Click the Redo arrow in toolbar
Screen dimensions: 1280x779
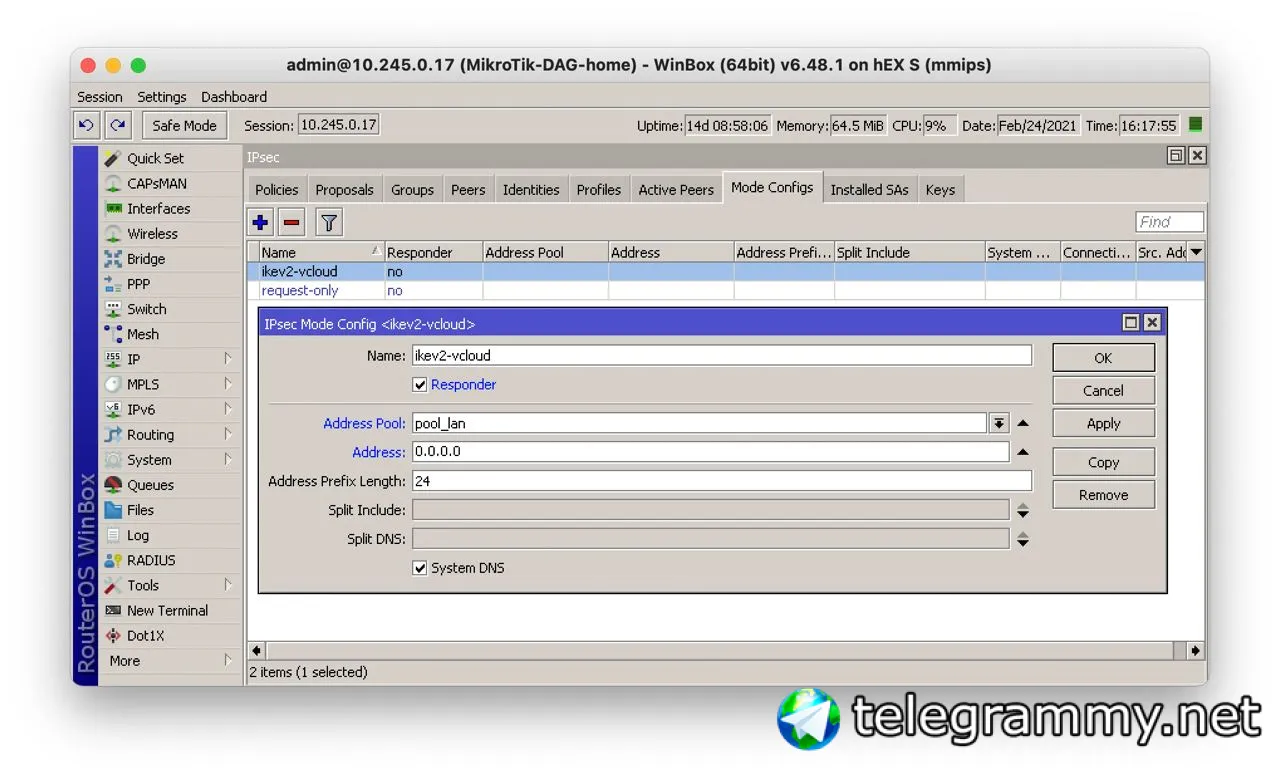click(x=118, y=126)
